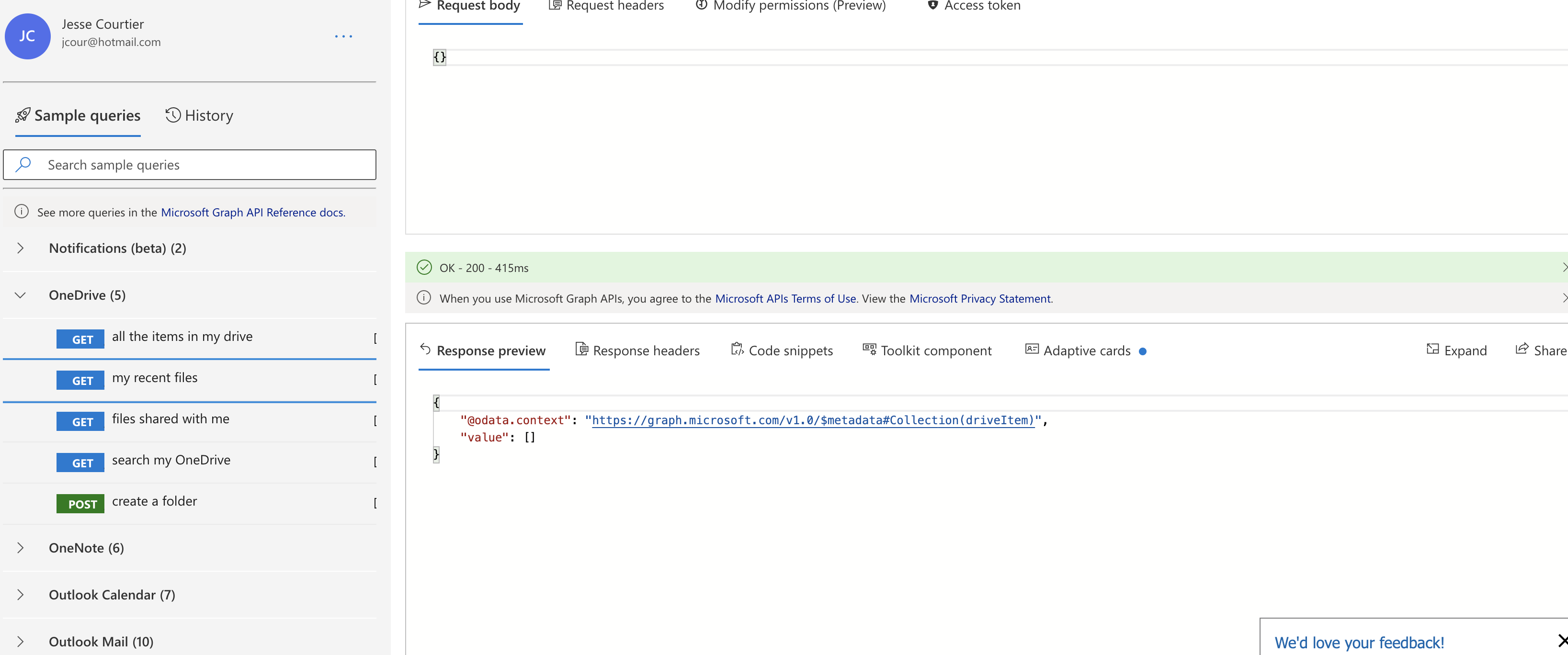The width and height of the screenshot is (1568, 655).
Task: Open the Code snippets tab
Action: pos(782,350)
